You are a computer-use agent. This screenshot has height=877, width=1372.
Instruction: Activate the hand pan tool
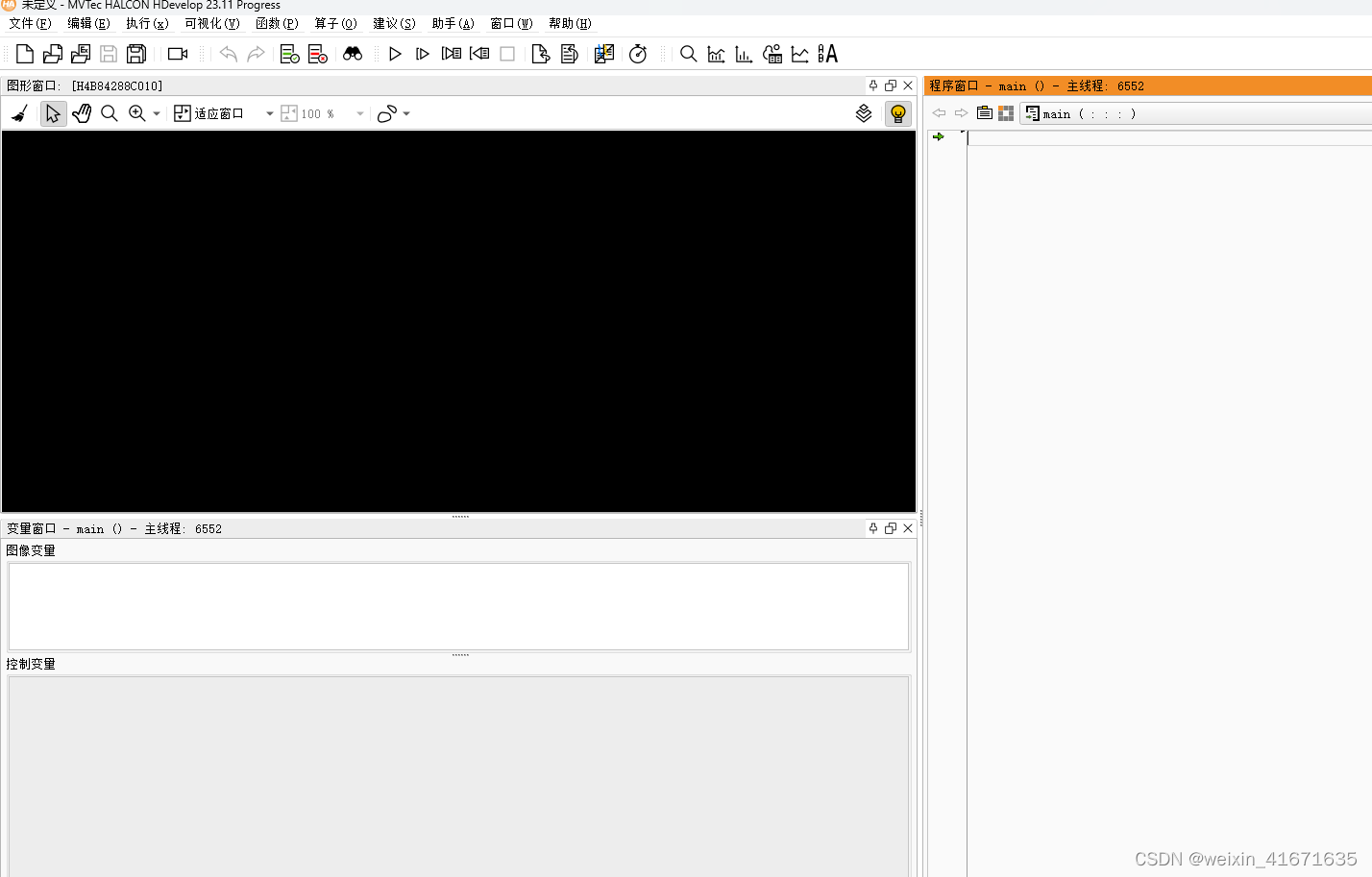click(x=82, y=113)
